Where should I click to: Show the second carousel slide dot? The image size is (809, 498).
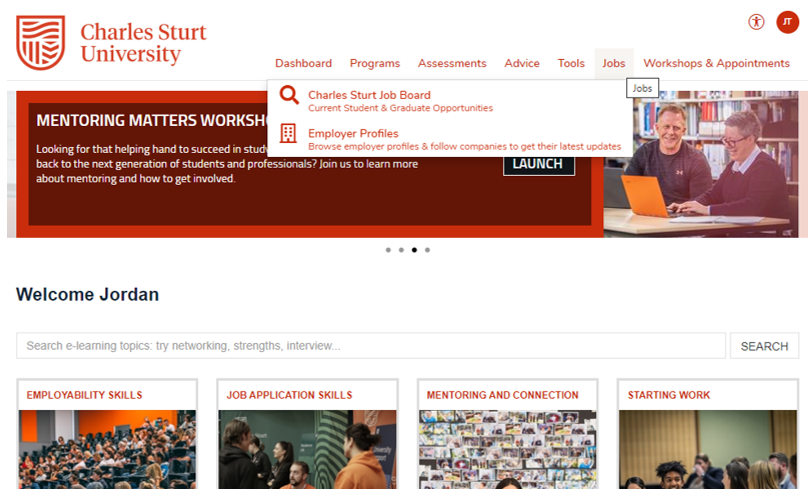coord(401,250)
